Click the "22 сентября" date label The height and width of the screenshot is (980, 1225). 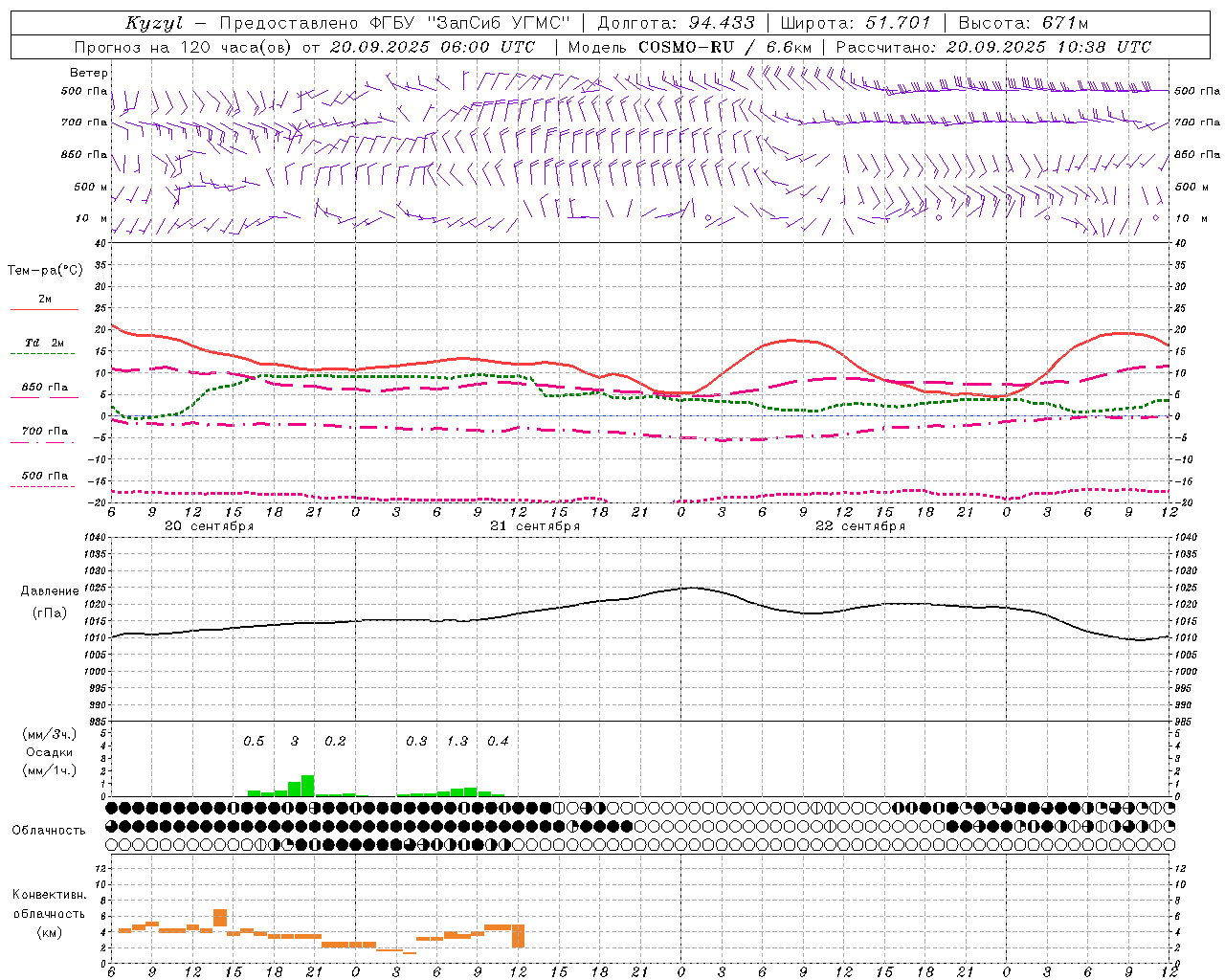point(860,526)
